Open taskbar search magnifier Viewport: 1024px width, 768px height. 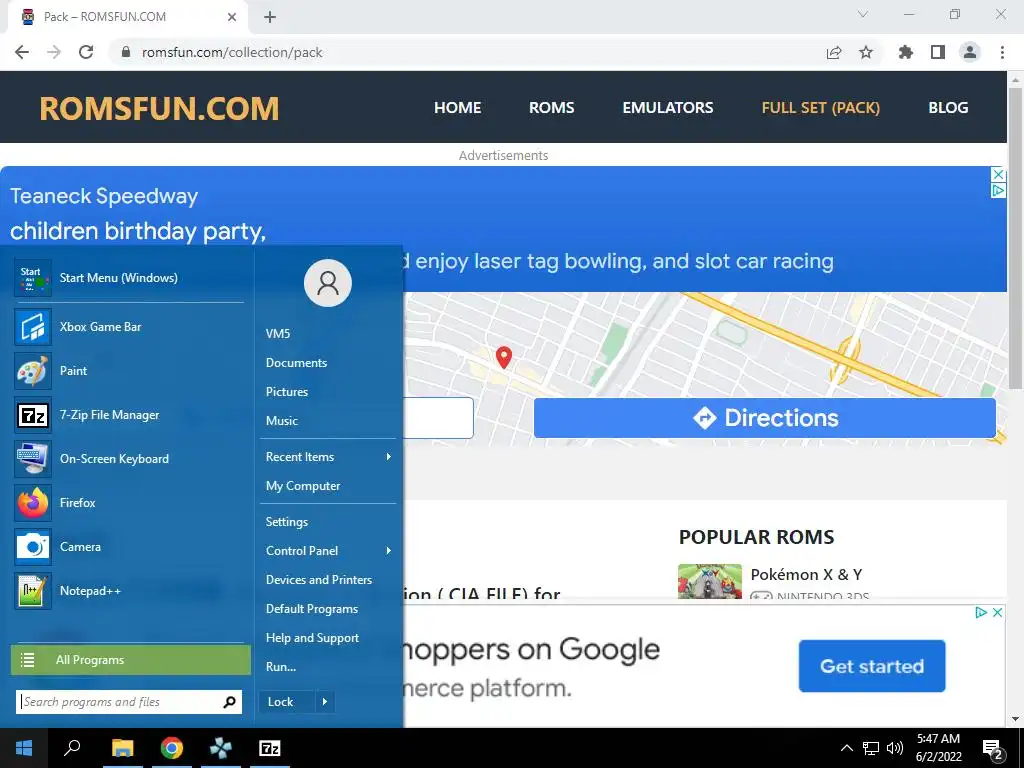click(72, 748)
